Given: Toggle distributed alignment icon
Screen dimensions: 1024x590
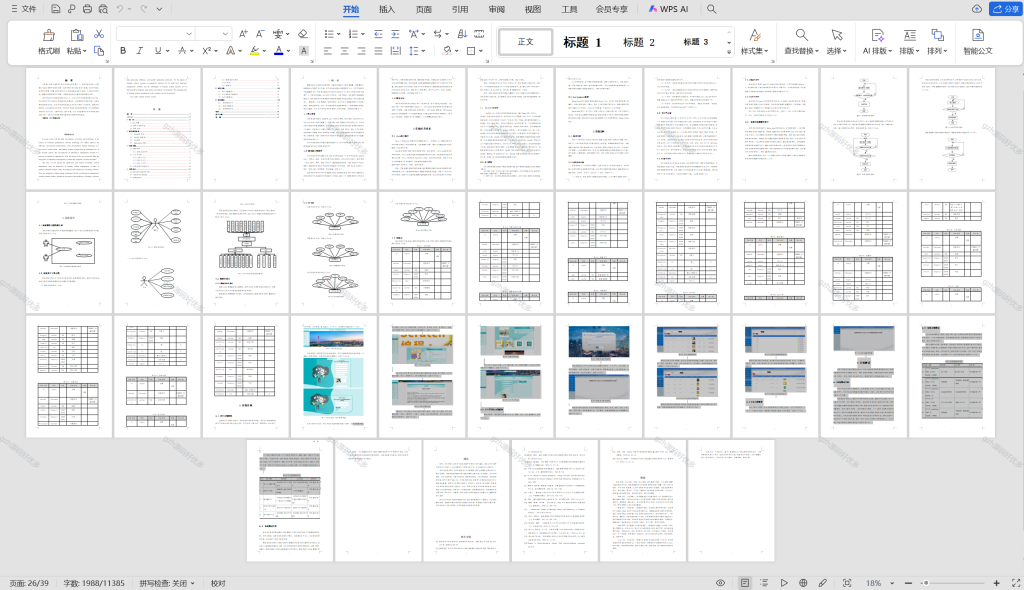Looking at the screenshot, I should (395, 50).
